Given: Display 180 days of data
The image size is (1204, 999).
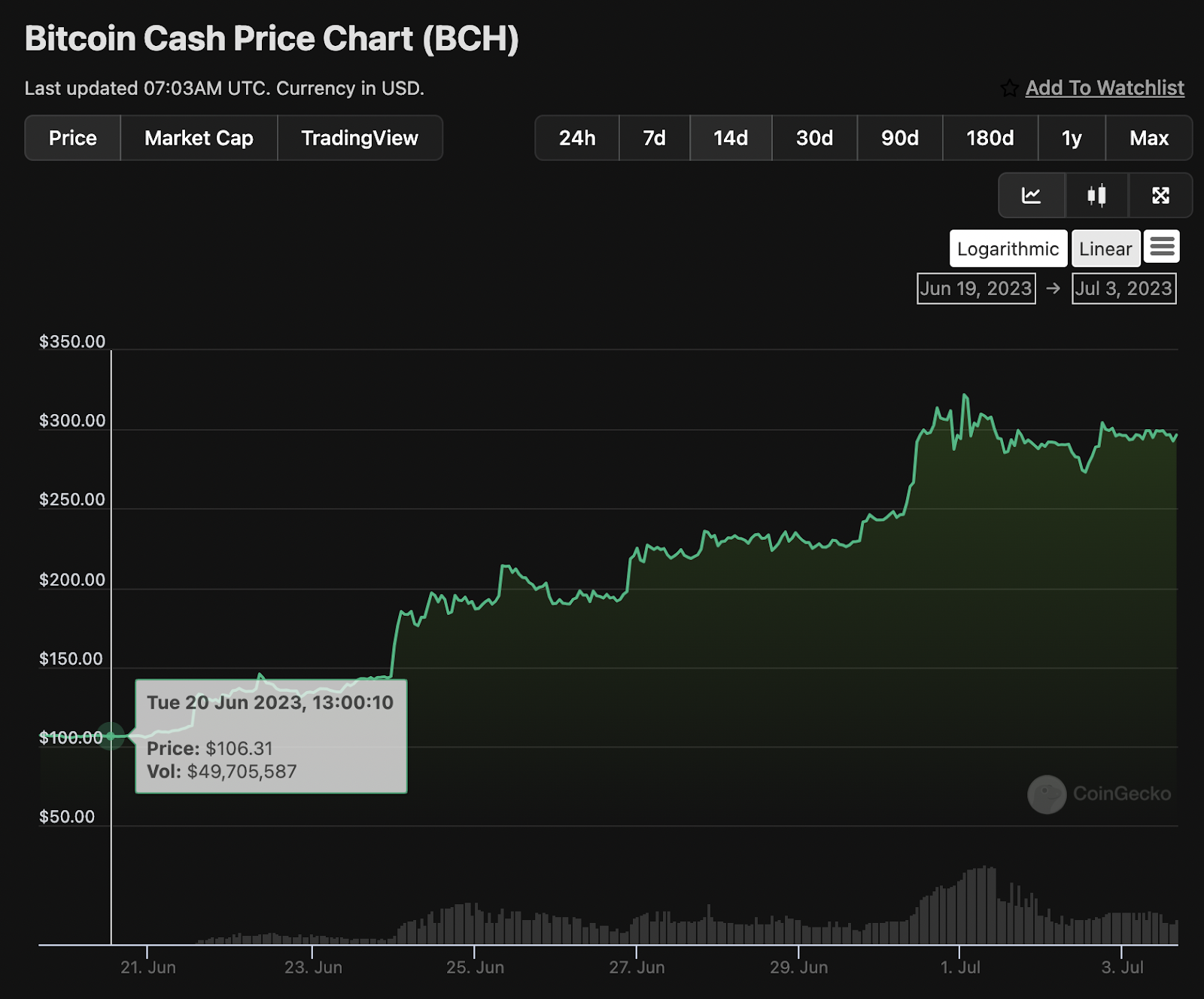Looking at the screenshot, I should click(990, 138).
